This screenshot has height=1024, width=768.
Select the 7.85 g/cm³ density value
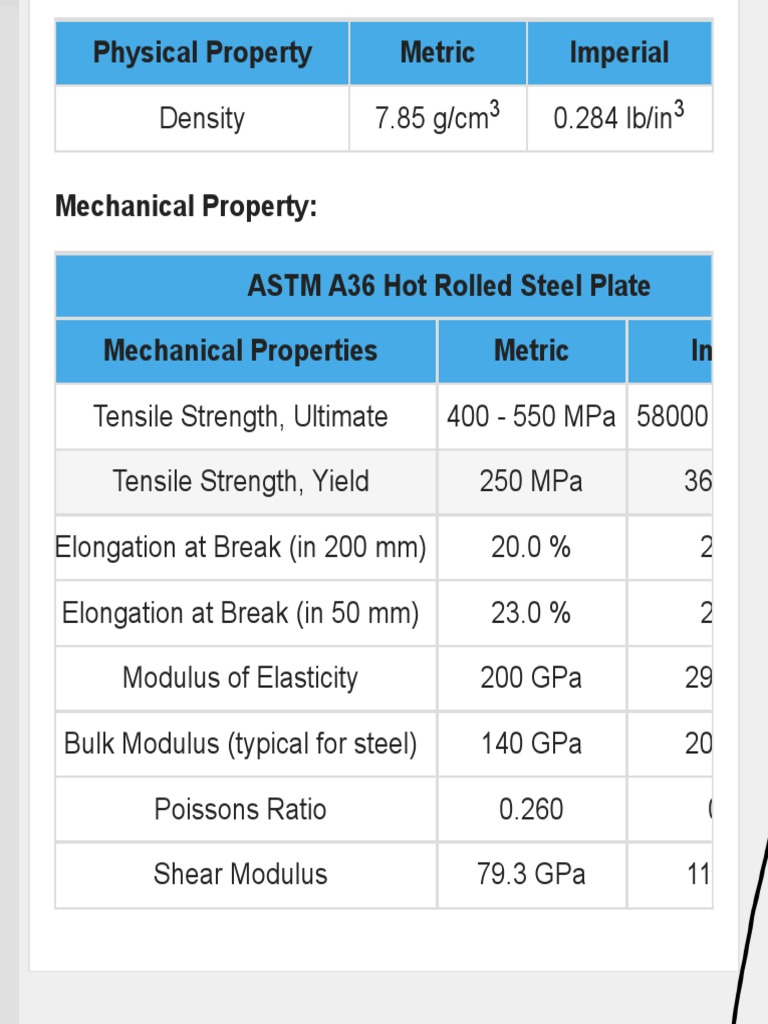point(437,118)
